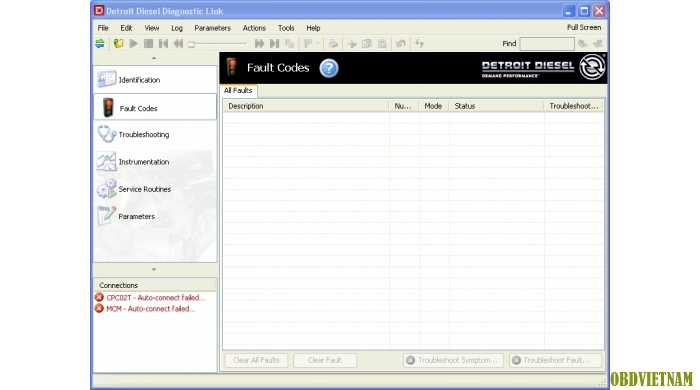Click the Detroit Diesel title bar app icon
The width and height of the screenshot is (700, 390).
[99, 11]
